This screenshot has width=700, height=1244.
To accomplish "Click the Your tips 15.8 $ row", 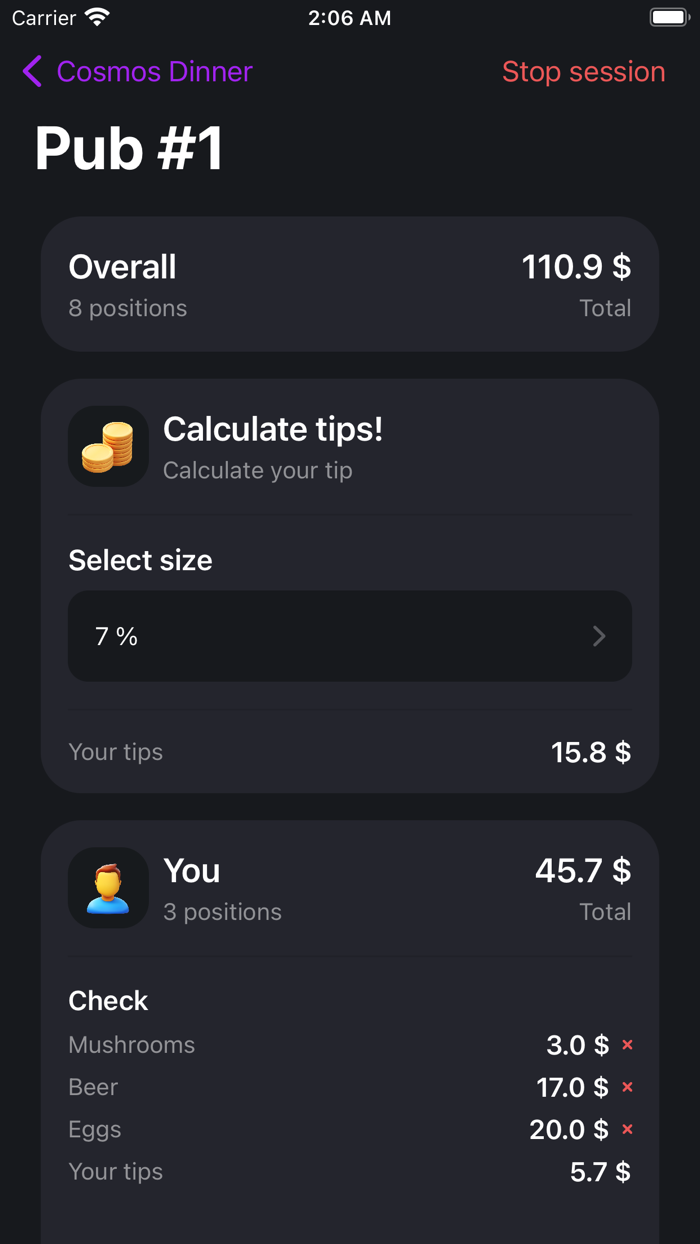I will pyautogui.click(x=349, y=752).
